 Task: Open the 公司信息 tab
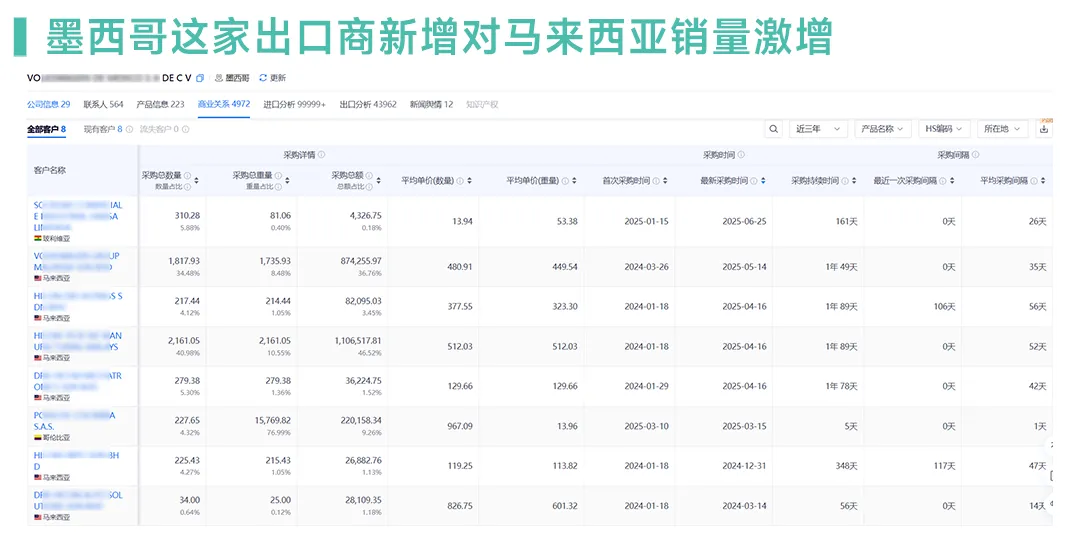pyautogui.click(x=48, y=104)
